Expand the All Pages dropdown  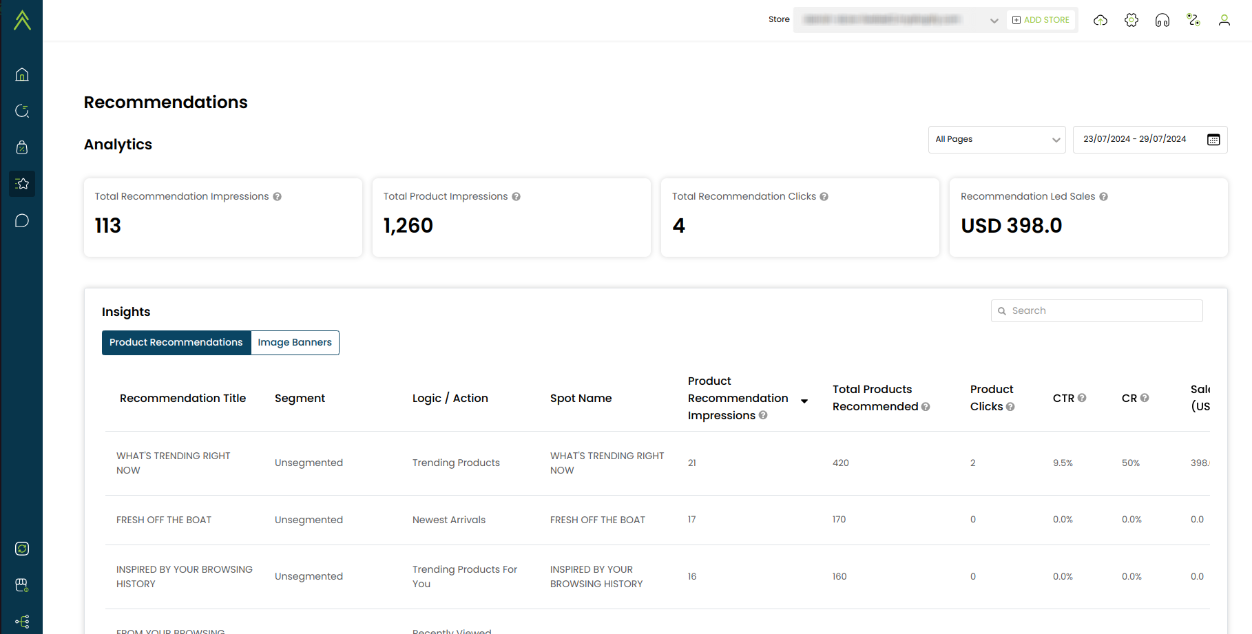point(996,140)
